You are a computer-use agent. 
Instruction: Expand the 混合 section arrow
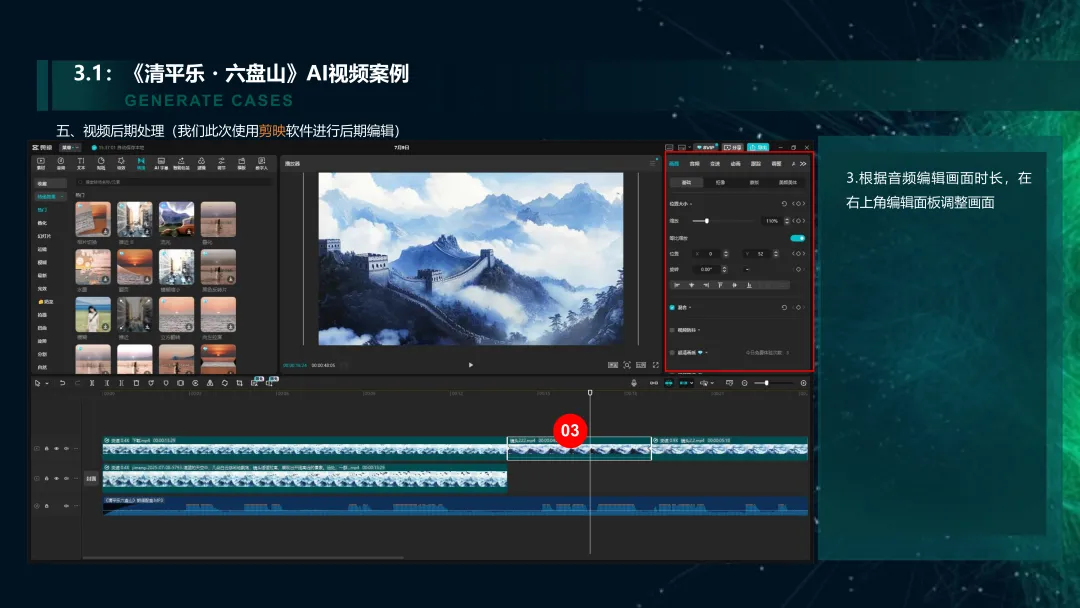point(690,308)
